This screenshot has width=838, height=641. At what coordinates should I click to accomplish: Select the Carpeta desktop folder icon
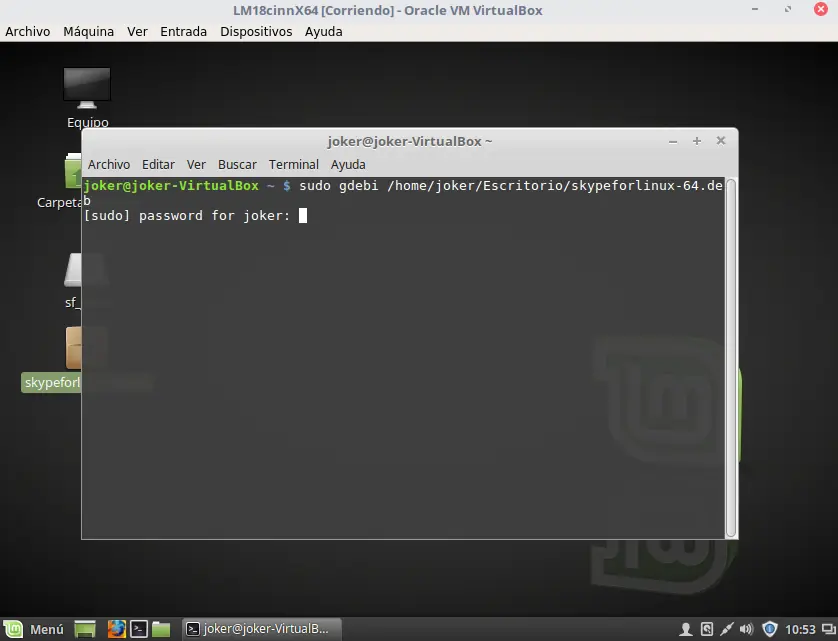point(59,181)
